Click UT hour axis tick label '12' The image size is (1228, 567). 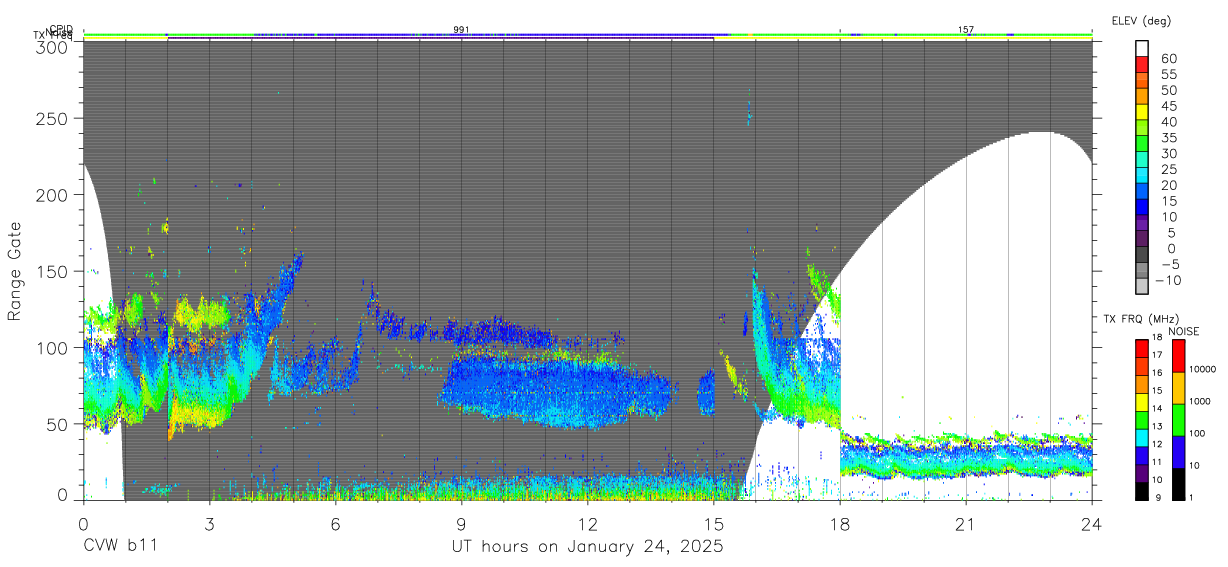click(x=587, y=523)
